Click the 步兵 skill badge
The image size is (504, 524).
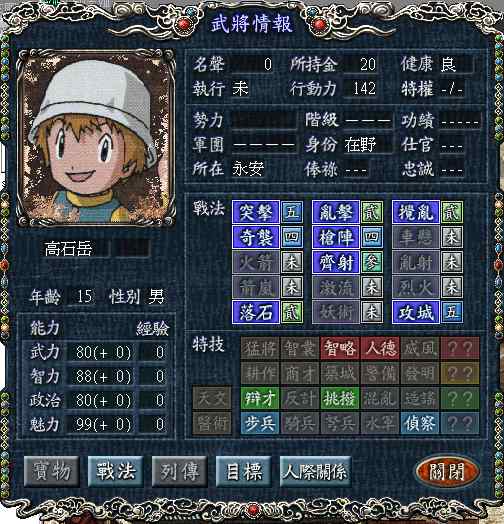pos(260,423)
